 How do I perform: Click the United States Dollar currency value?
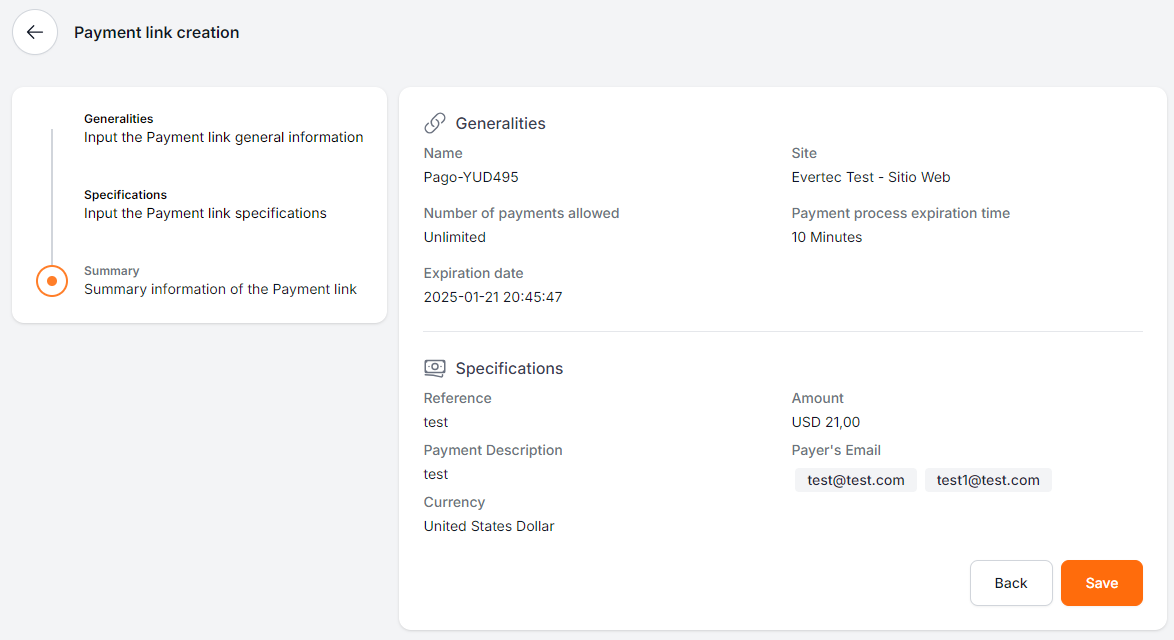pyautogui.click(x=489, y=526)
